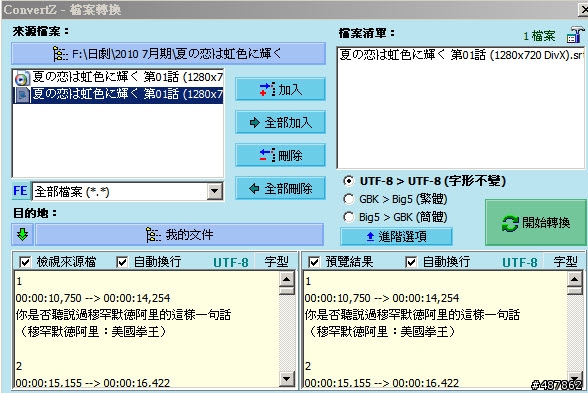
Task: Click the 加入 add button
Action: [280, 90]
